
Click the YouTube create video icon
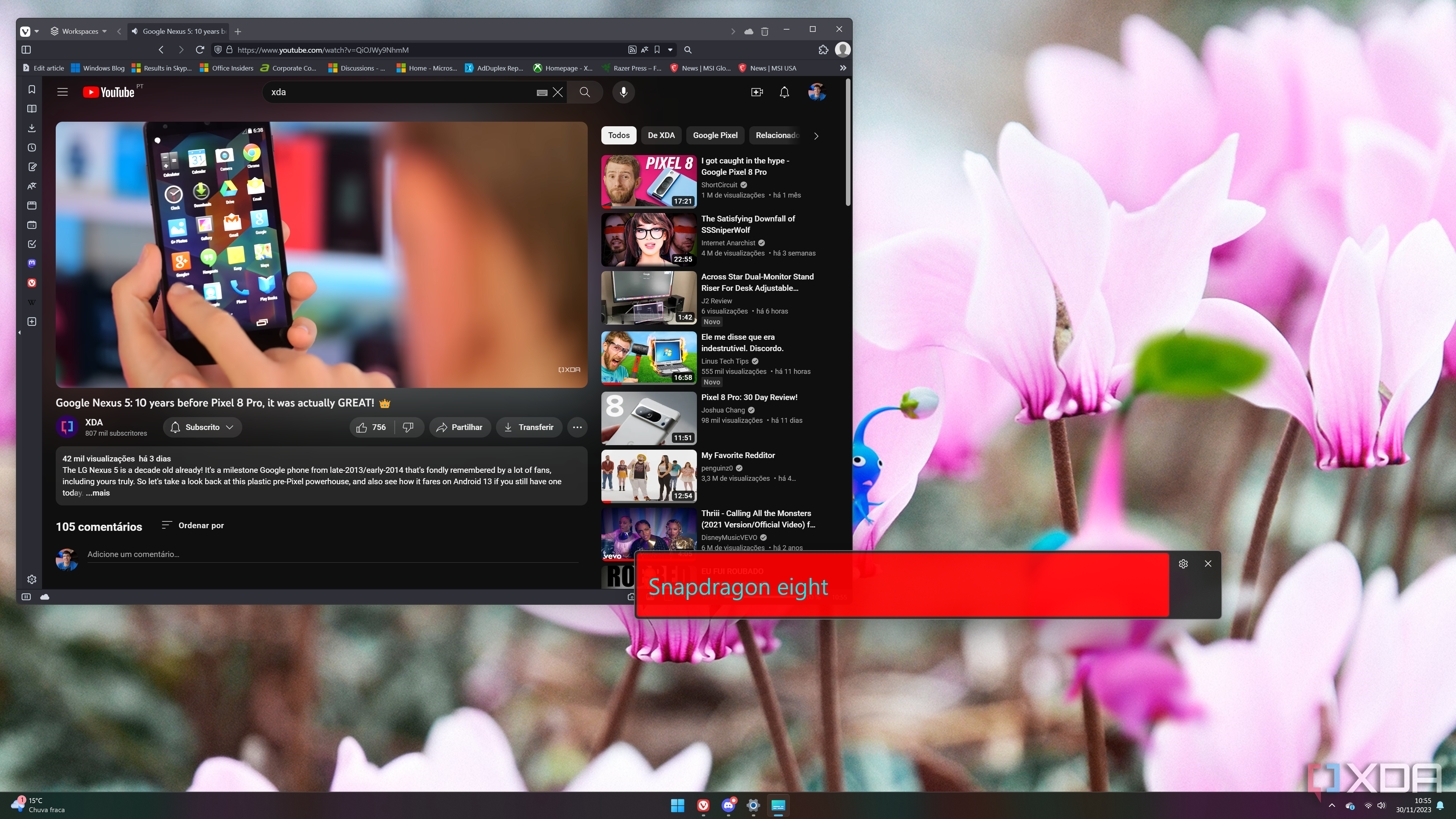pyautogui.click(x=757, y=92)
